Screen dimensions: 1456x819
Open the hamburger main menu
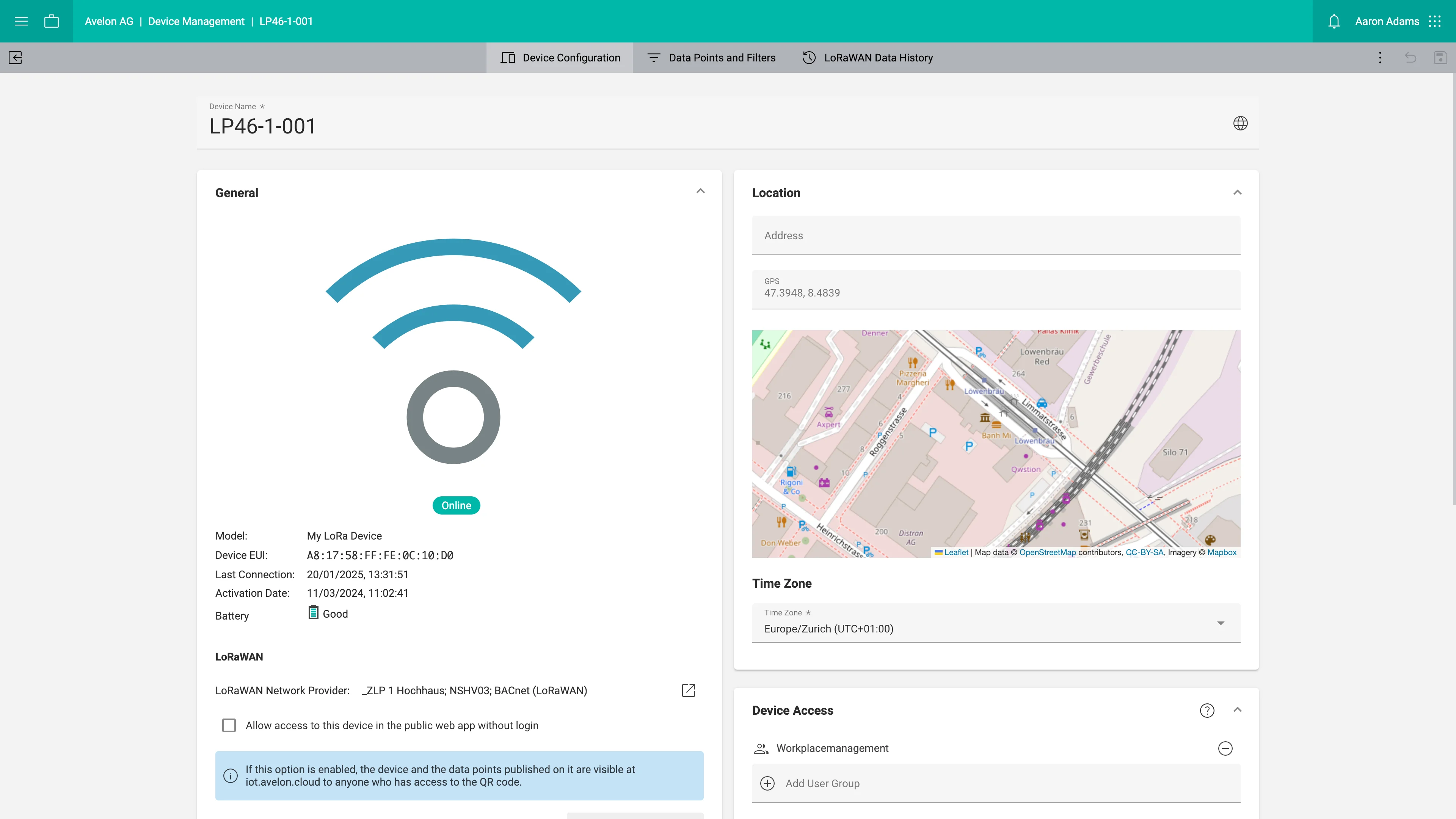point(21,22)
